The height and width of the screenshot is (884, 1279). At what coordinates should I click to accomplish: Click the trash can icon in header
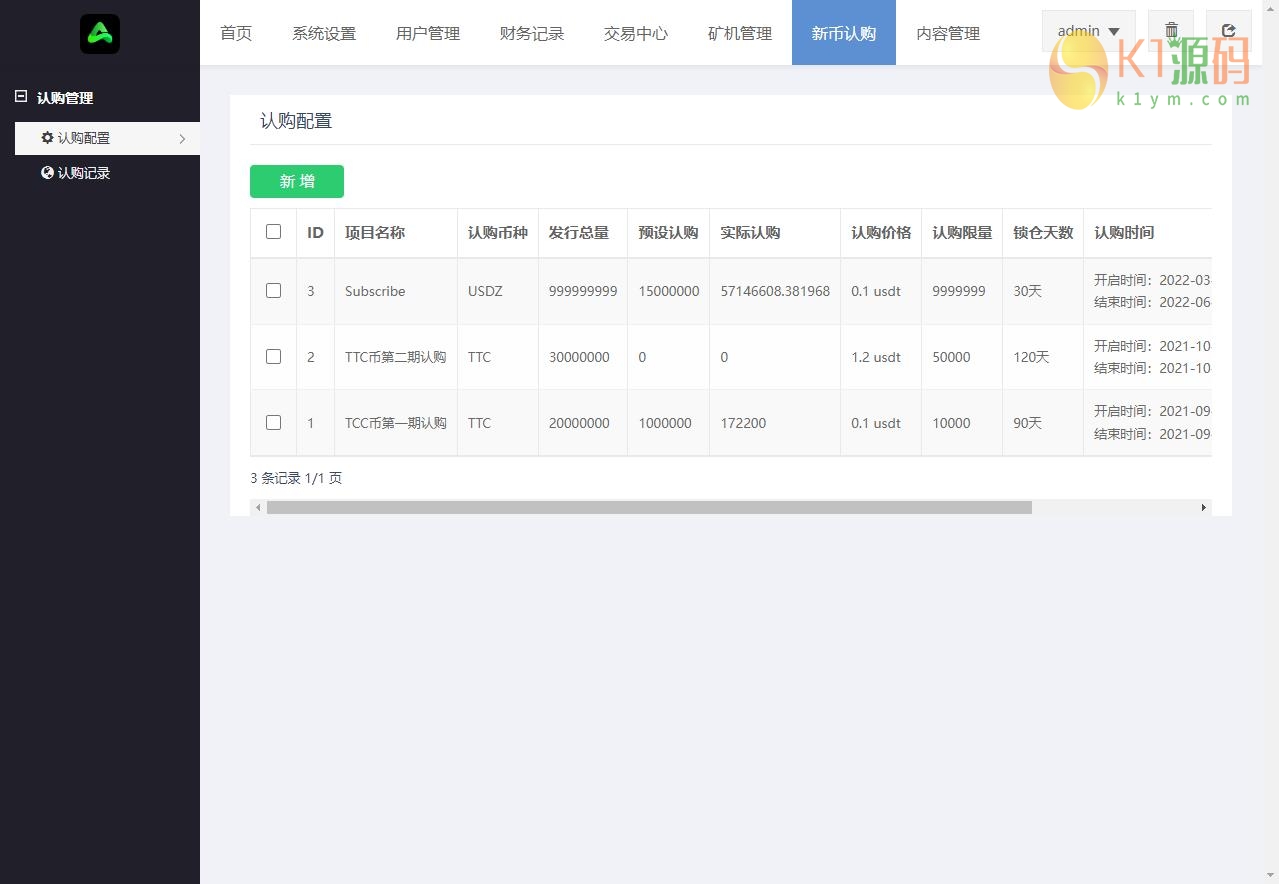[1171, 31]
